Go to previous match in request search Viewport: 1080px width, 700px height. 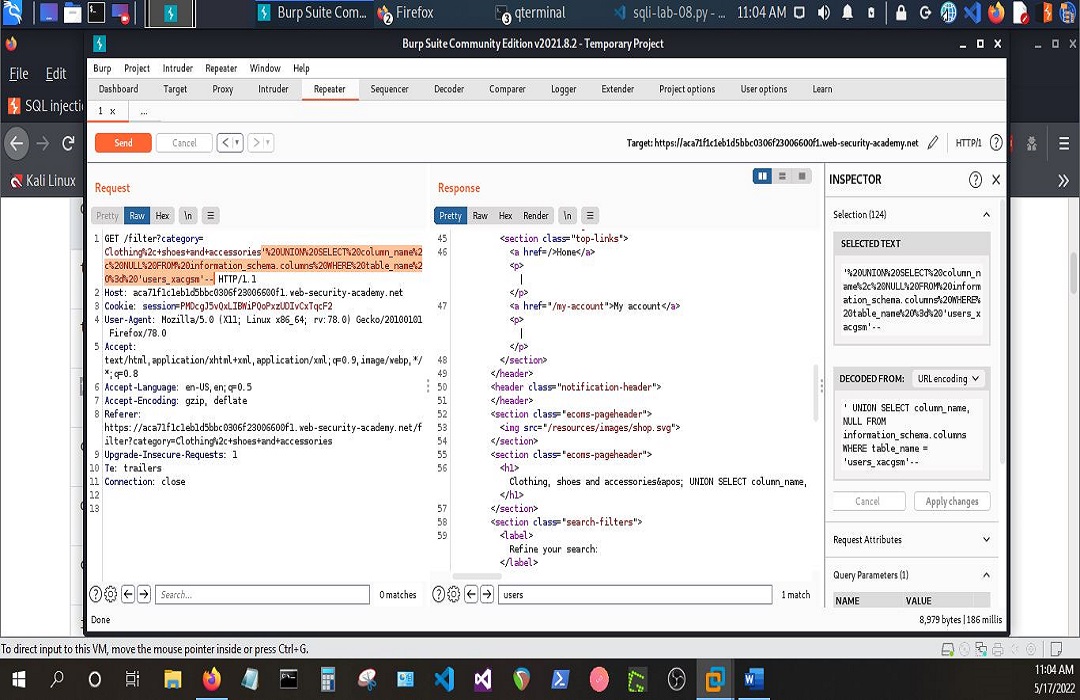(128, 594)
